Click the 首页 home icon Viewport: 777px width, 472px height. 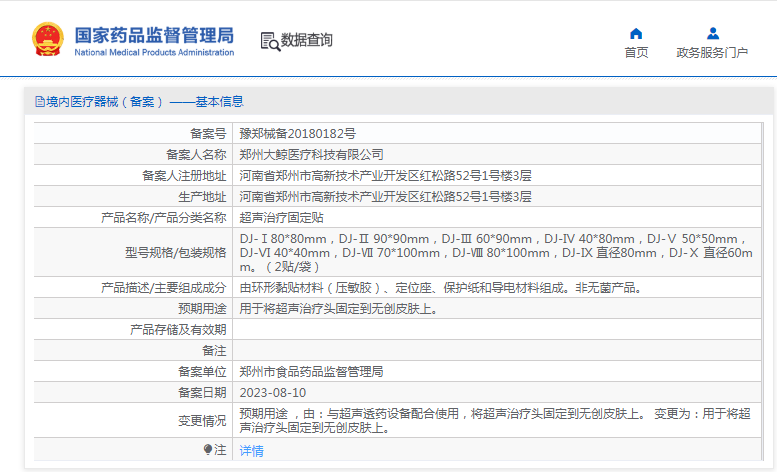coord(636,33)
